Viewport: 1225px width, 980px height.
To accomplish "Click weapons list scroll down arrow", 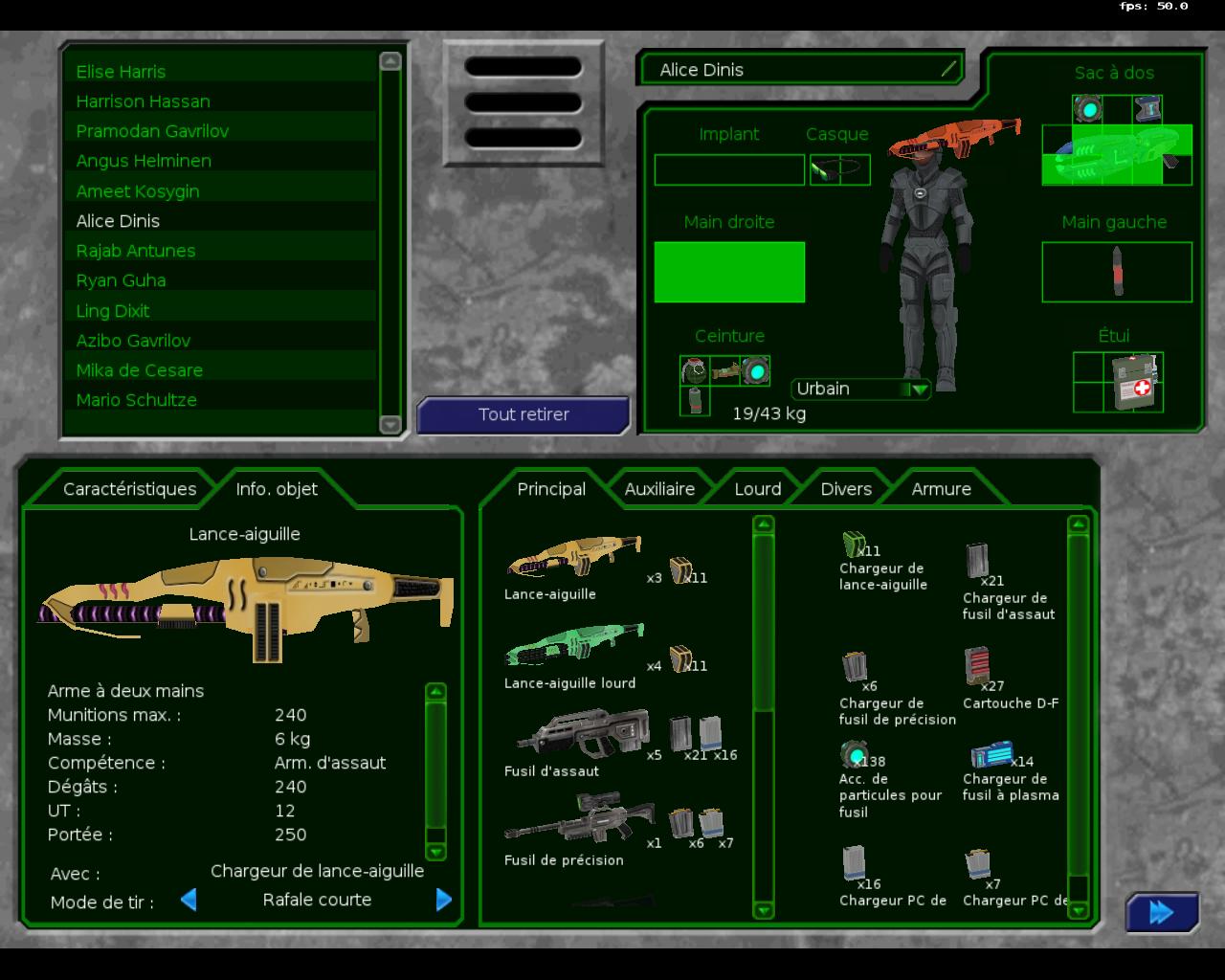I will point(764,909).
